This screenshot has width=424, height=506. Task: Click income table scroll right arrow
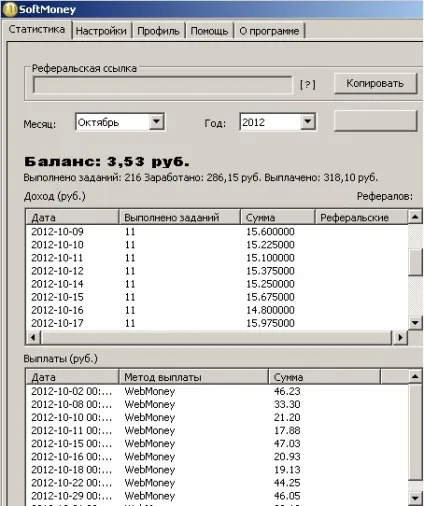point(400,337)
